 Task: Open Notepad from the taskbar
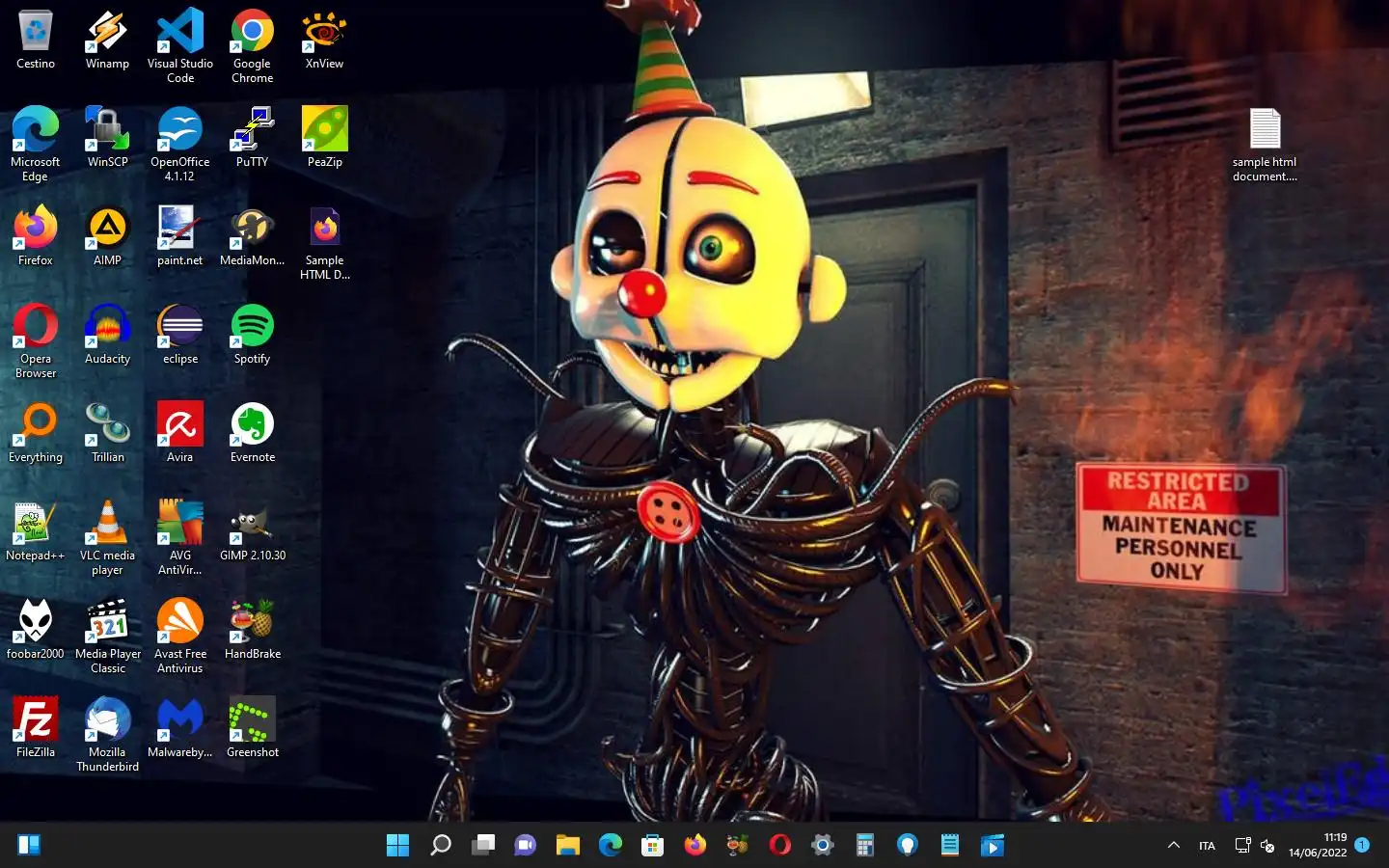(x=949, y=846)
